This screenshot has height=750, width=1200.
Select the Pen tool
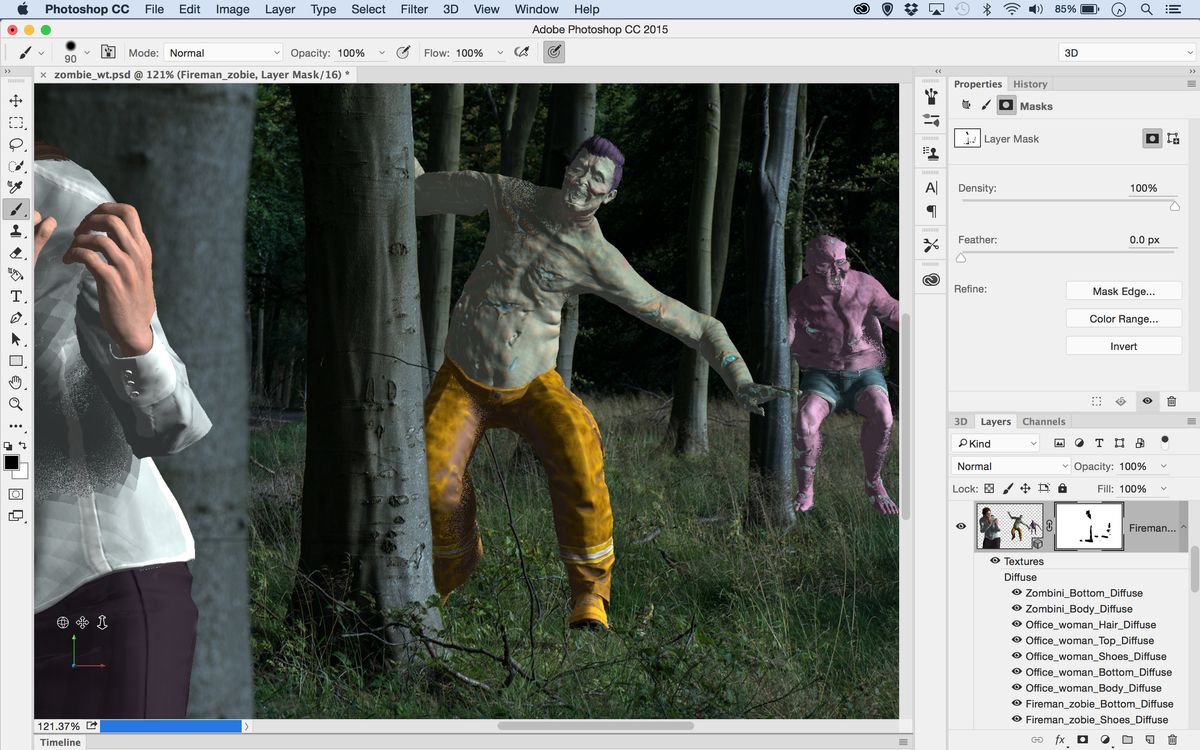point(15,318)
